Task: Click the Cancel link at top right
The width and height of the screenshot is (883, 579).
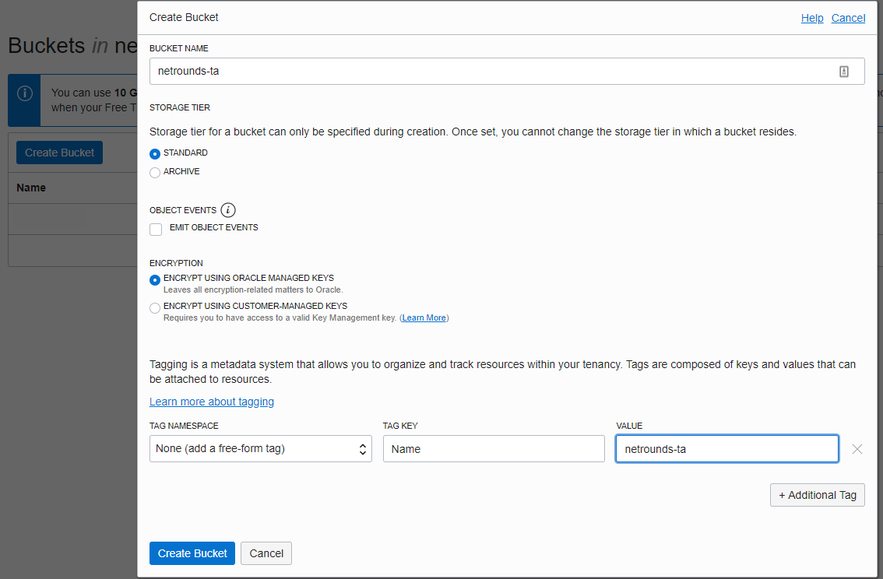Action: 848,18
